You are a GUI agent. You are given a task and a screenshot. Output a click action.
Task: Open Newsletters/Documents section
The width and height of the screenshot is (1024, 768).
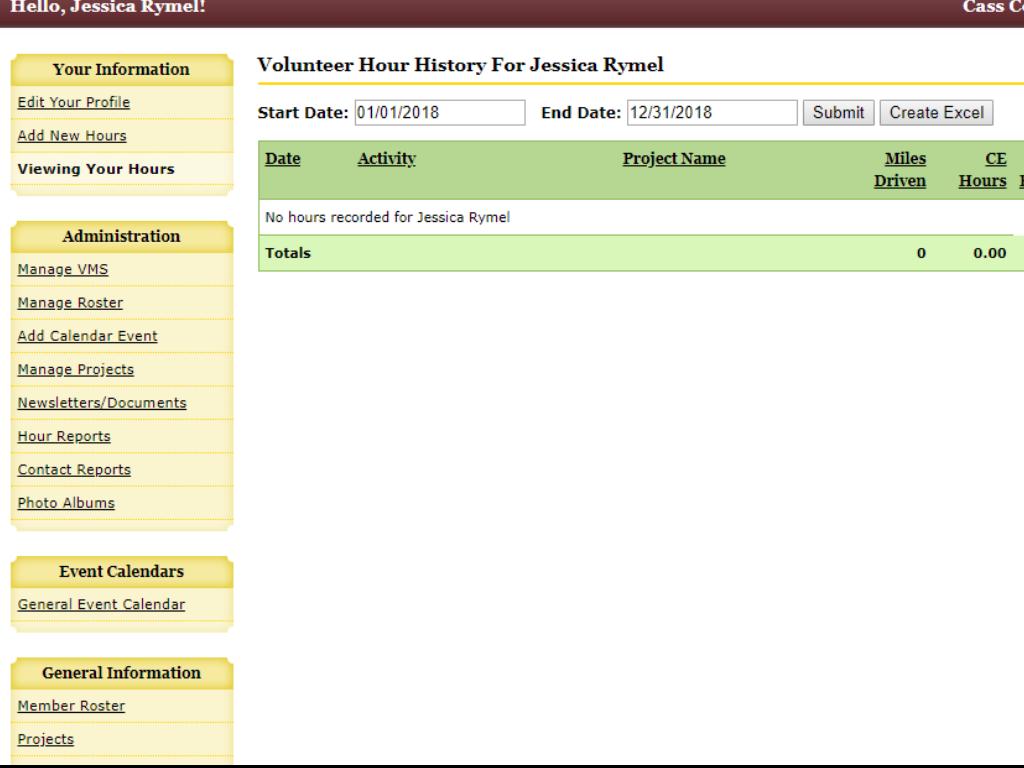tap(102, 403)
